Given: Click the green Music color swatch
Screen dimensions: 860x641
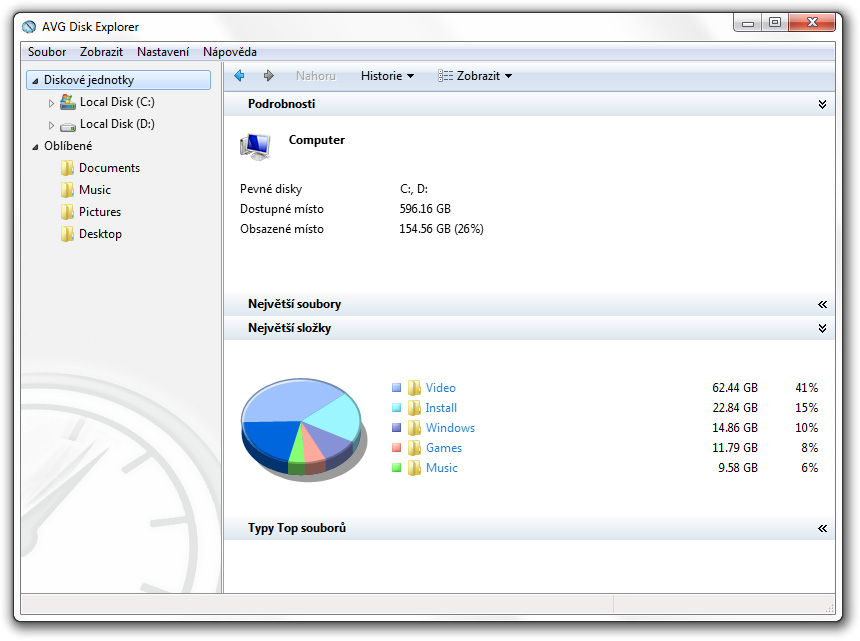Looking at the screenshot, I should (x=397, y=468).
